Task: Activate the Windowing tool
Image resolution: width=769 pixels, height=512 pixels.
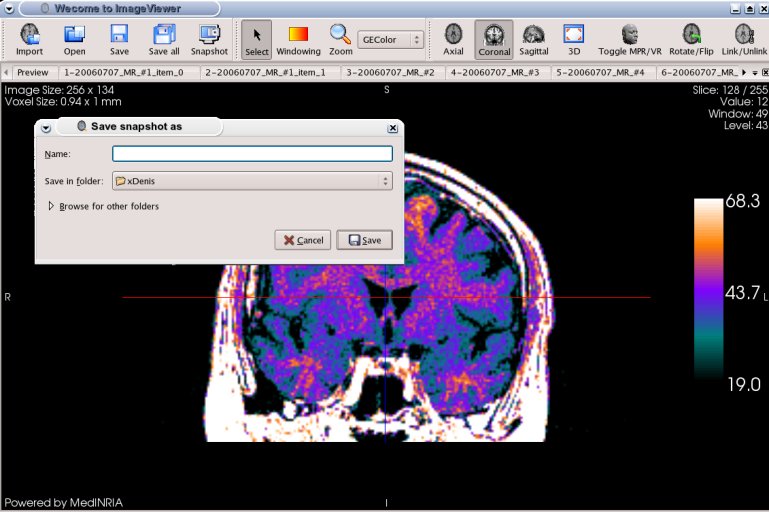Action: click(298, 39)
